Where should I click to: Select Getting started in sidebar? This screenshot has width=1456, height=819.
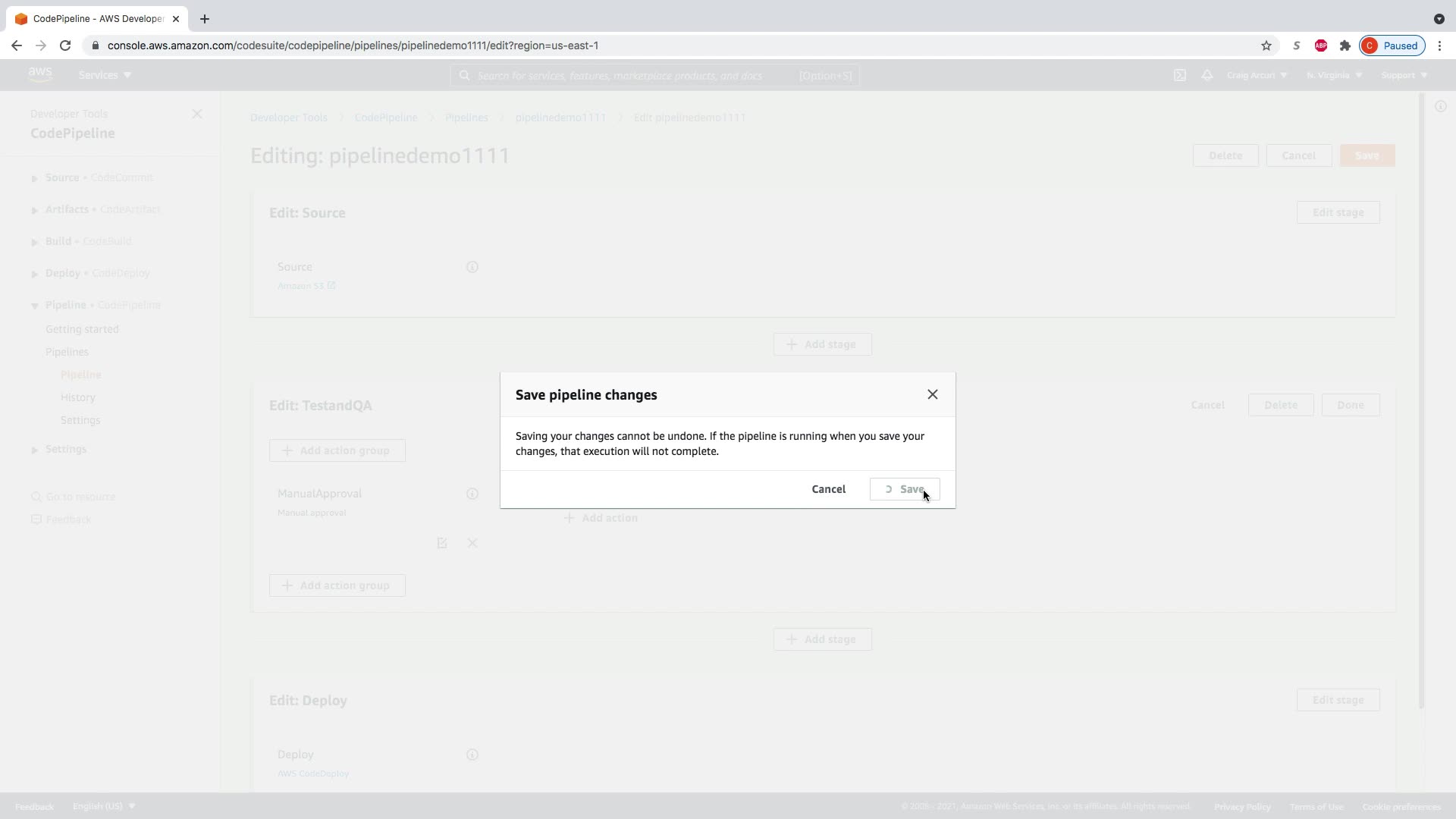pyautogui.click(x=82, y=329)
